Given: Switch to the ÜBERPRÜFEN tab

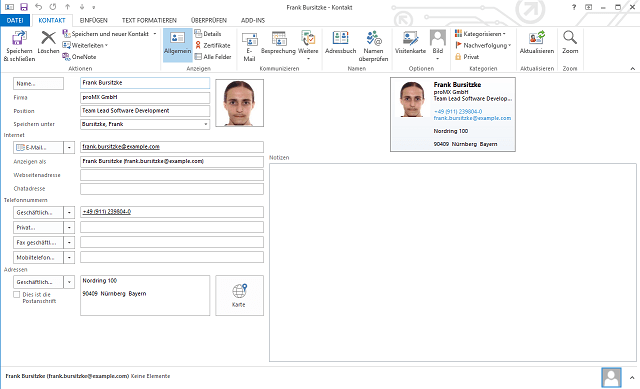Looking at the screenshot, I should [209, 20].
